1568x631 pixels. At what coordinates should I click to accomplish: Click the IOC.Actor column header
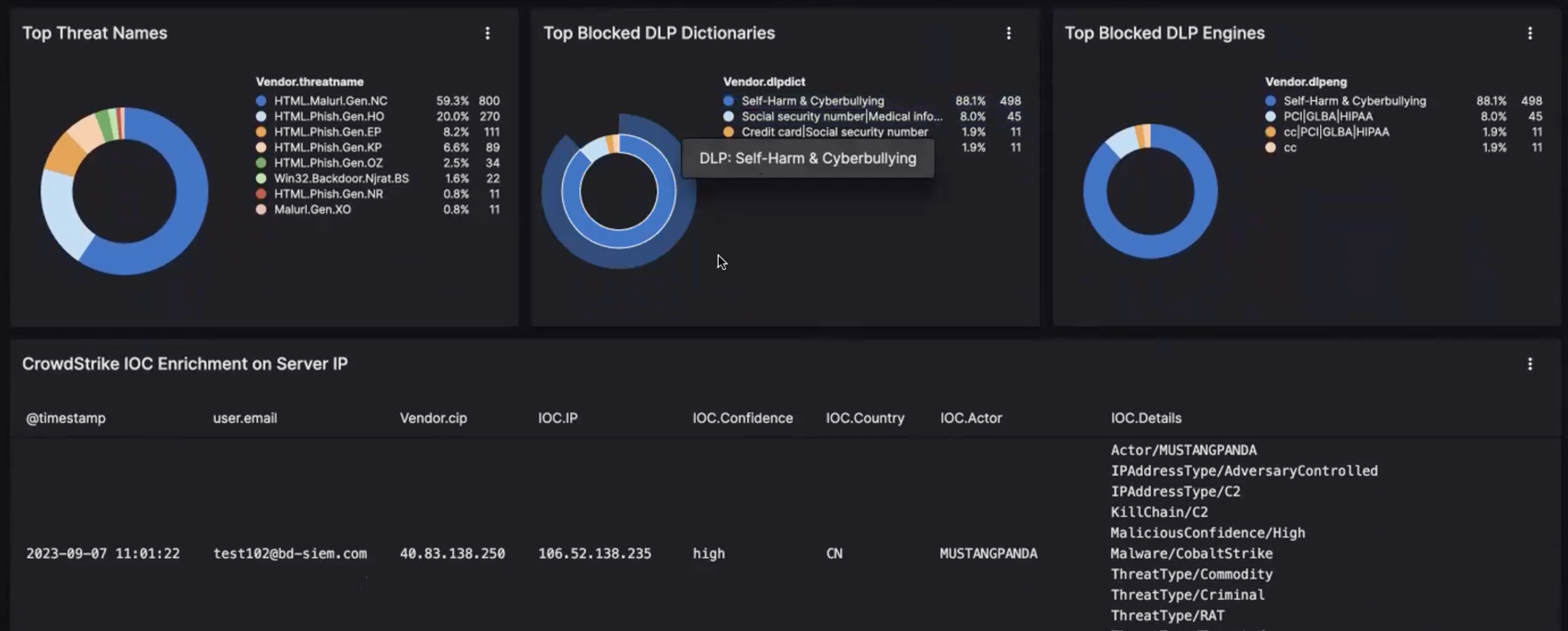pyautogui.click(x=970, y=418)
